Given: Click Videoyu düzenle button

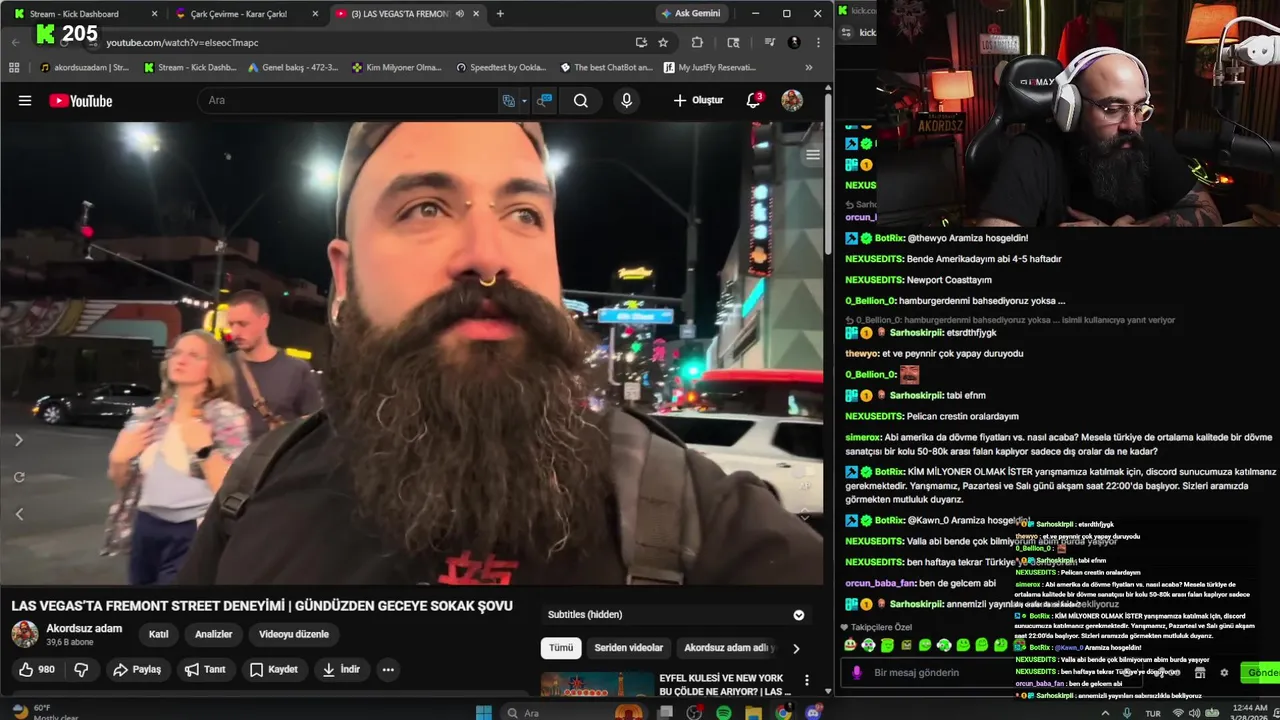Looking at the screenshot, I should [x=294, y=634].
